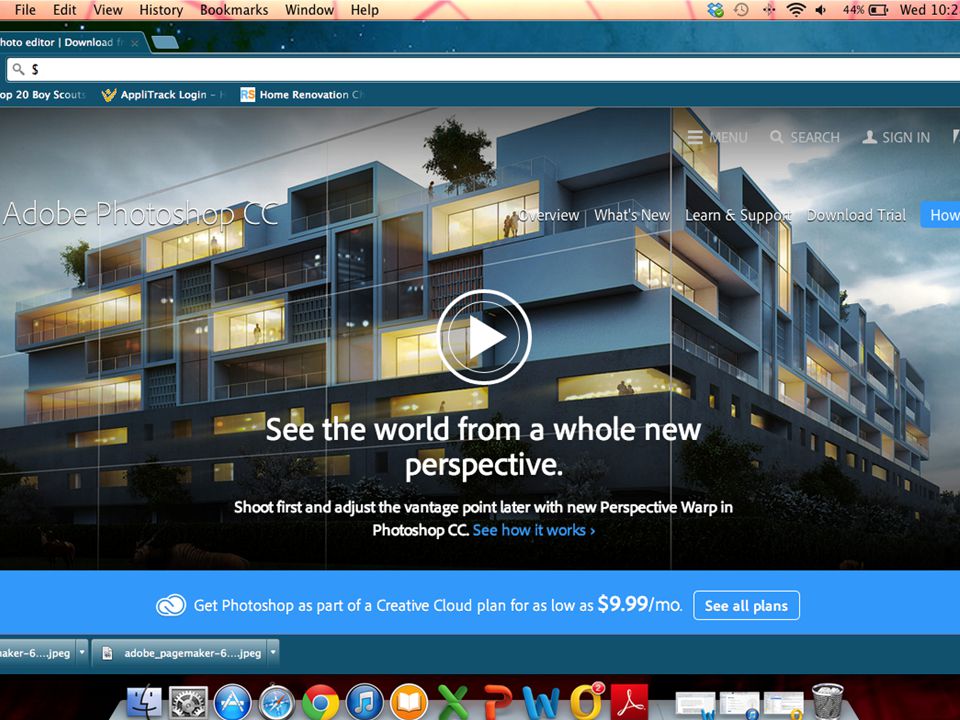Follow the See how it works link
Image resolution: width=960 pixels, height=720 pixels.
point(533,530)
